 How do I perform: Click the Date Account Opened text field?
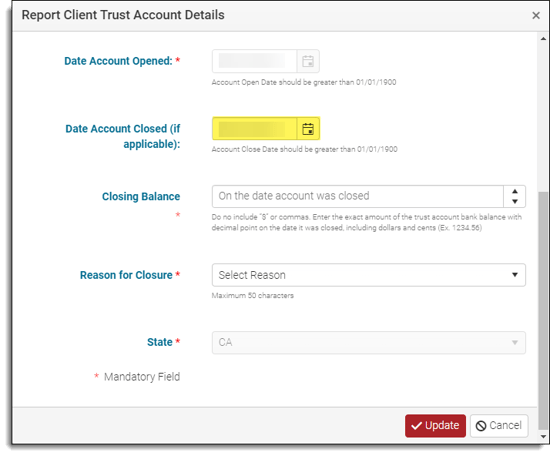(255, 61)
